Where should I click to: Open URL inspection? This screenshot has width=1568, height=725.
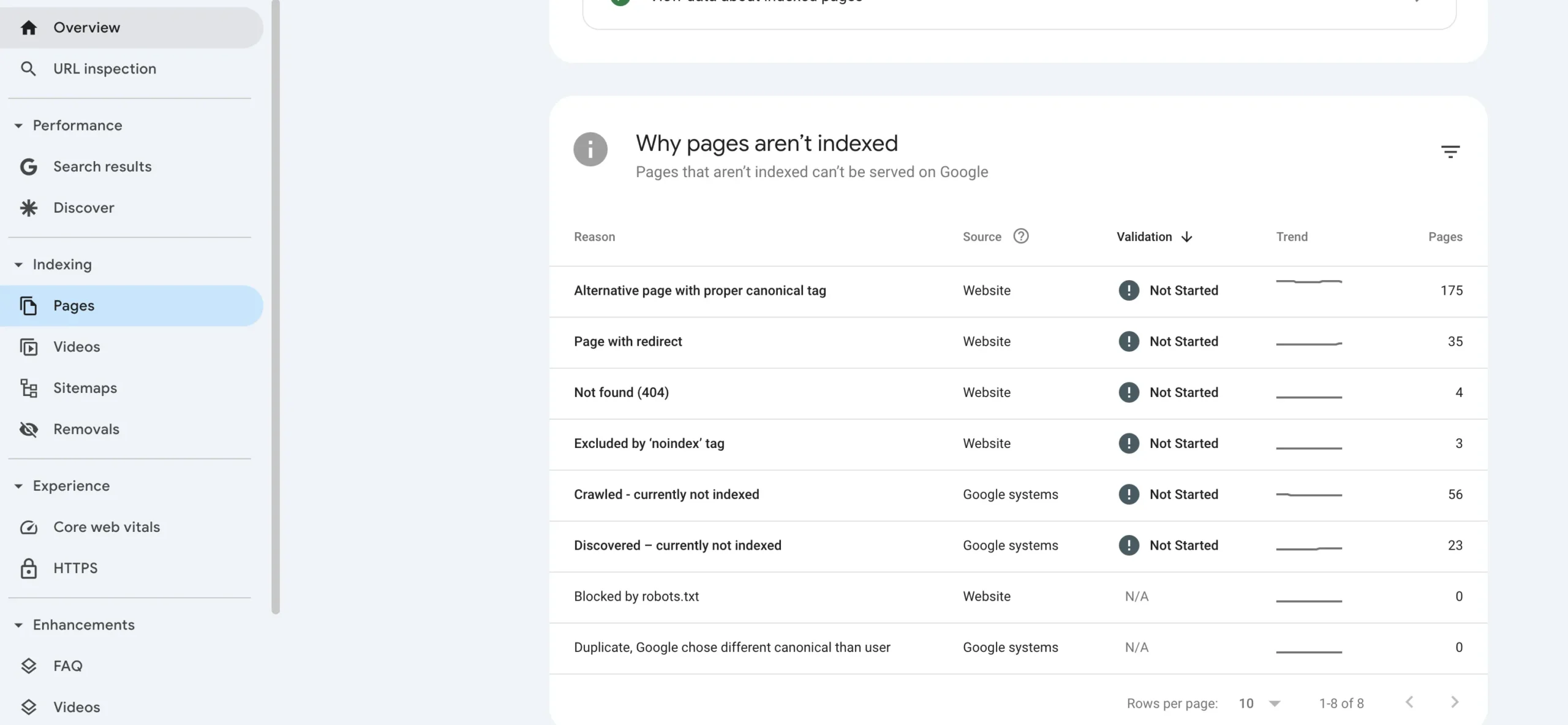(x=132, y=69)
